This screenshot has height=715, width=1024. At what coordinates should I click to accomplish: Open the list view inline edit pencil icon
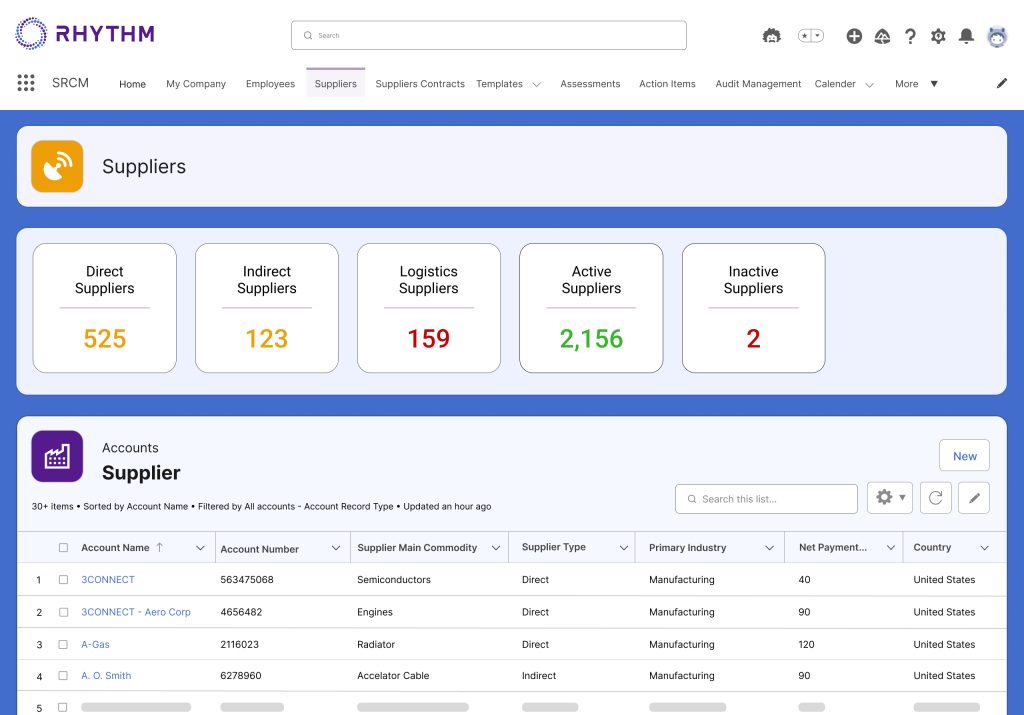click(x=974, y=497)
